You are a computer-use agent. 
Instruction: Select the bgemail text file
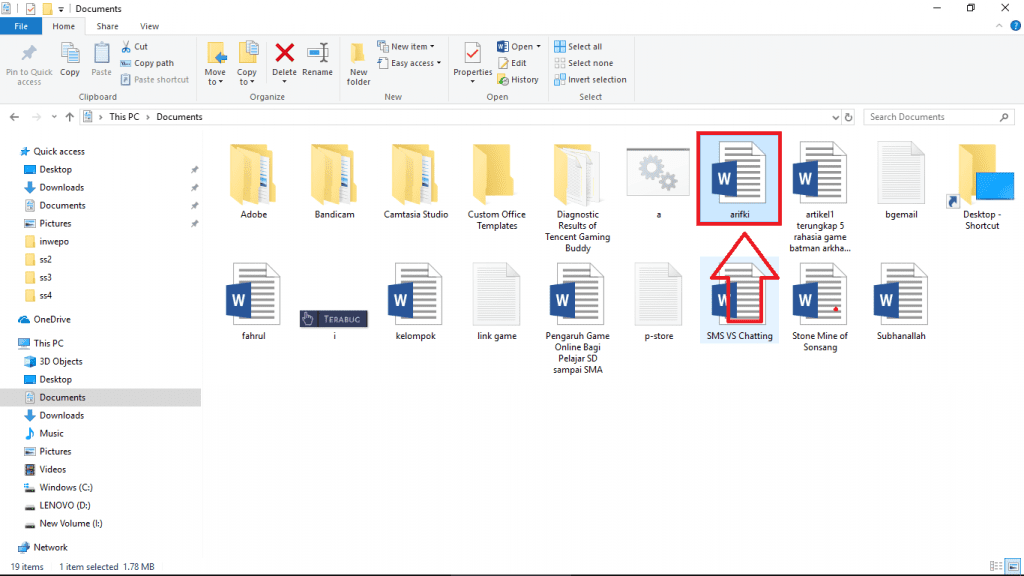tap(901, 180)
